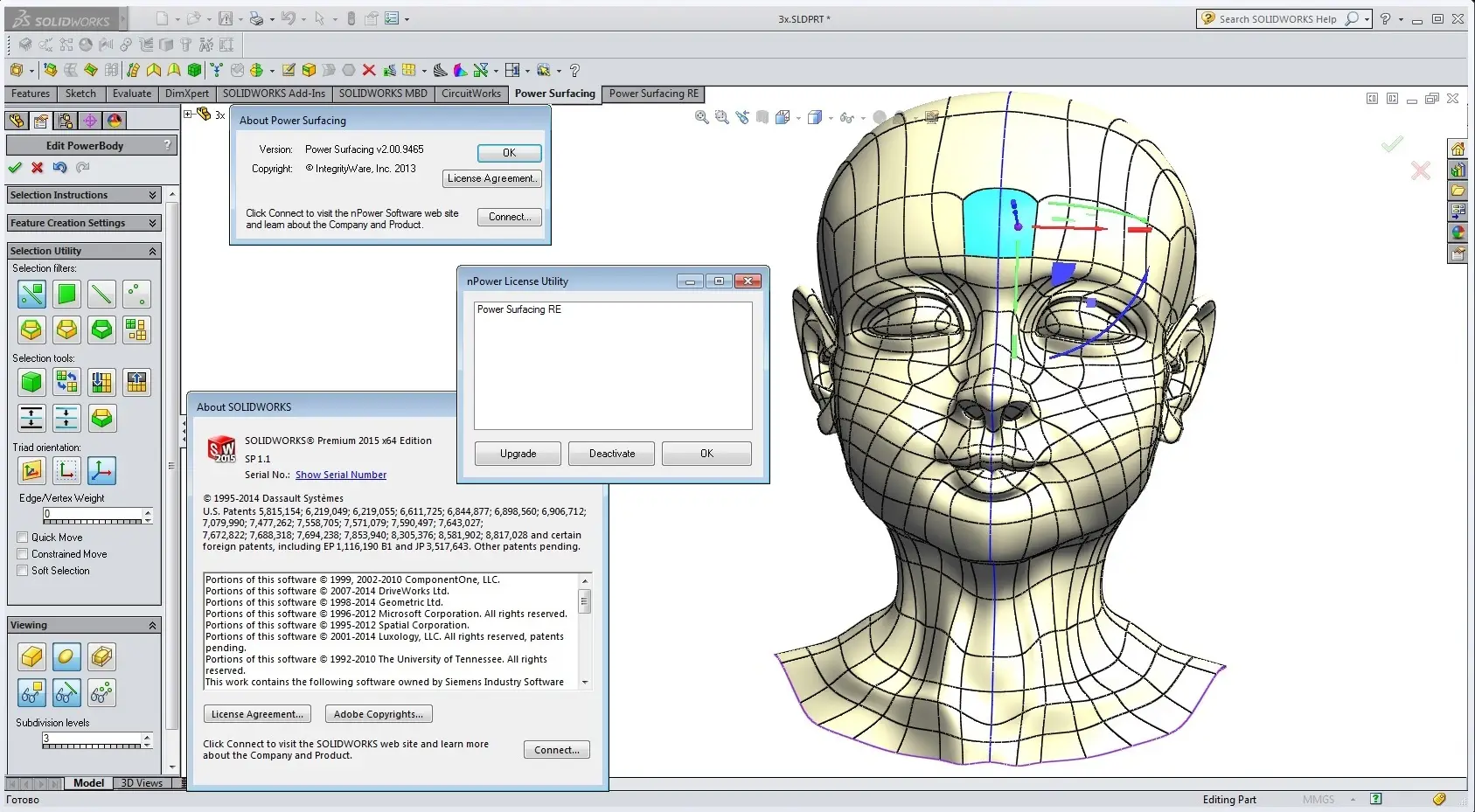Image resolution: width=1475 pixels, height=812 pixels.
Task: Open the SOLIDWORKS Add-Ins tab
Action: click(x=274, y=94)
